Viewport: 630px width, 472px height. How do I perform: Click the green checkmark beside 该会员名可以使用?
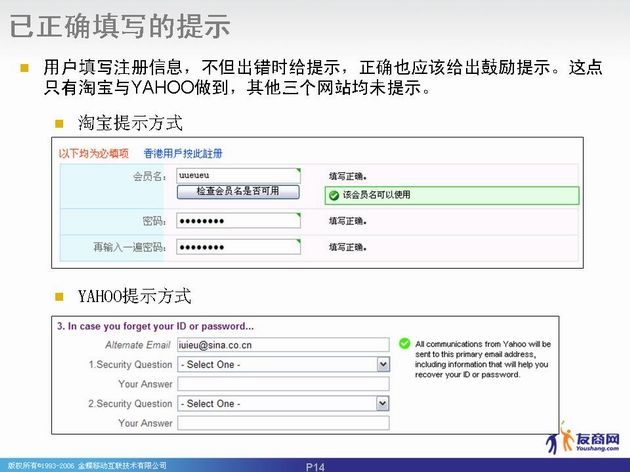pyautogui.click(x=334, y=195)
